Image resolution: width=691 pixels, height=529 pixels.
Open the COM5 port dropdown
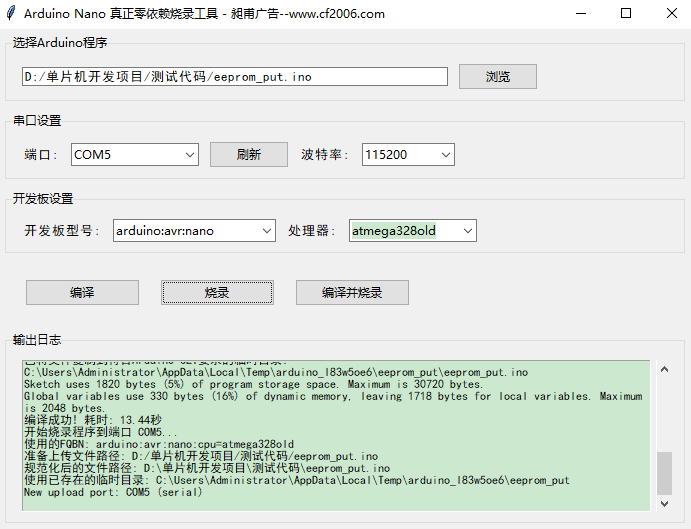[190, 155]
